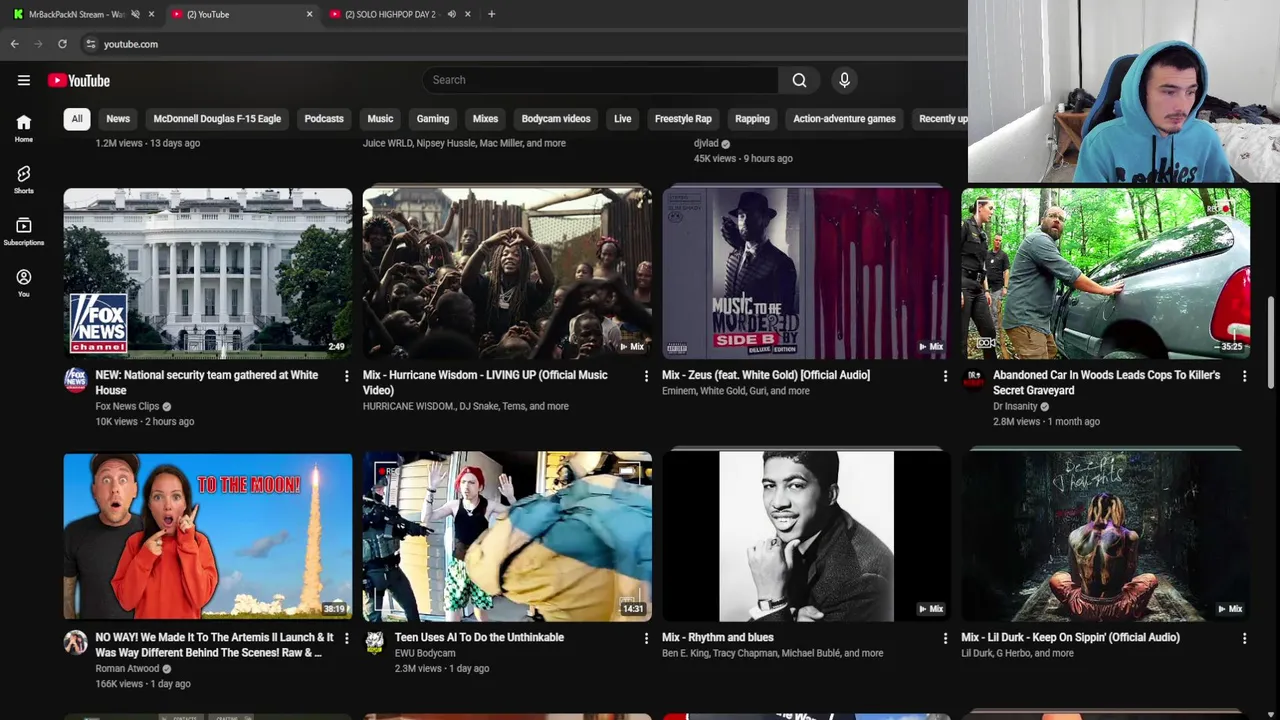
Task: Open the You section in sidebar
Action: point(24,284)
